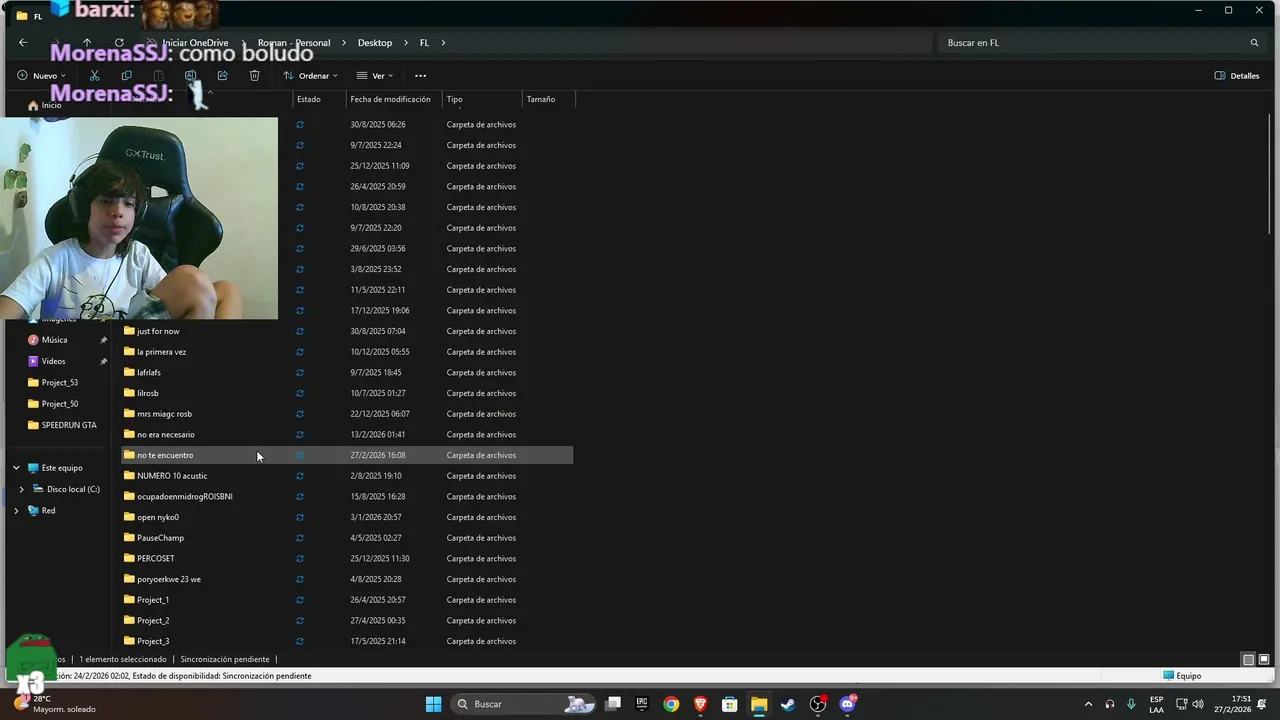Launch Epic Games from the taskbar
1280x720 pixels.
642,704
